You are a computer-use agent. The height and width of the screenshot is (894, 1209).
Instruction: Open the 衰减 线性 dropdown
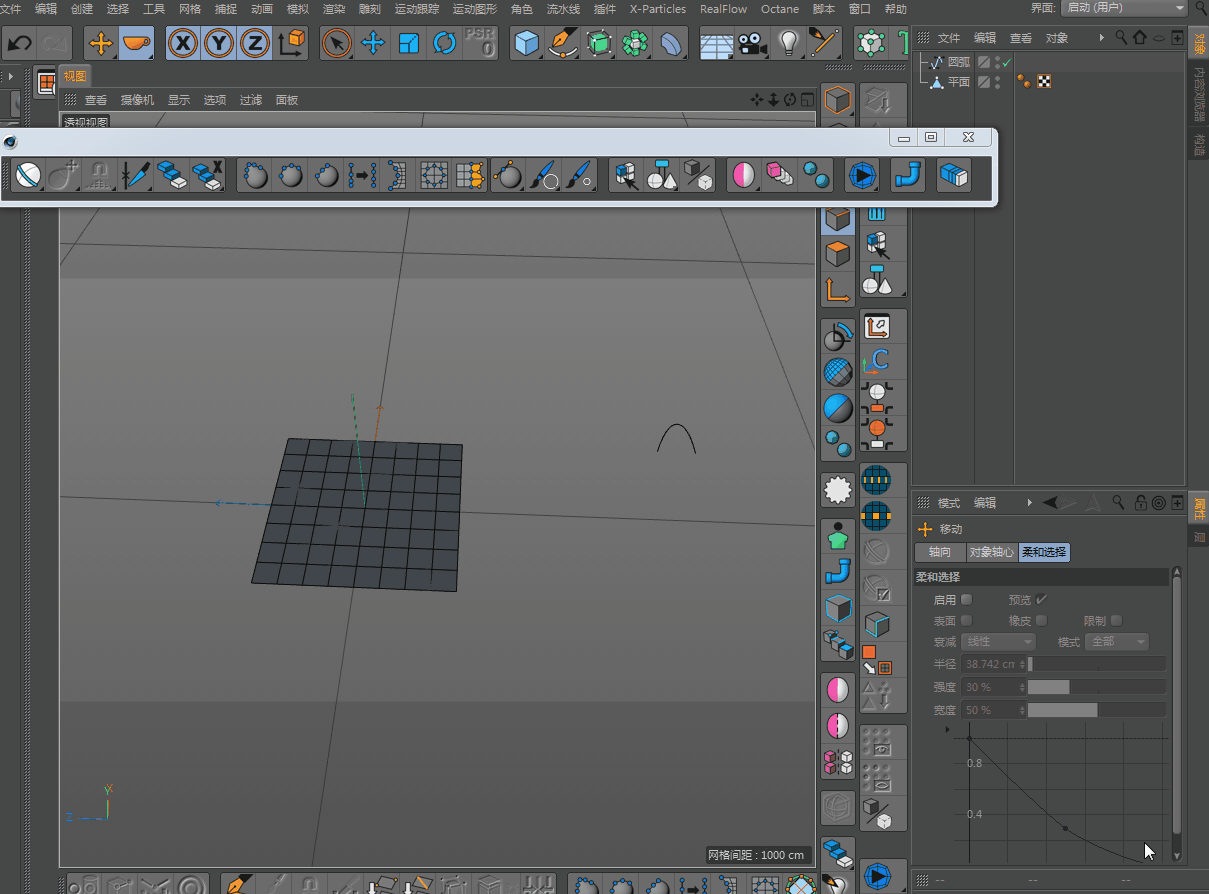coord(998,642)
